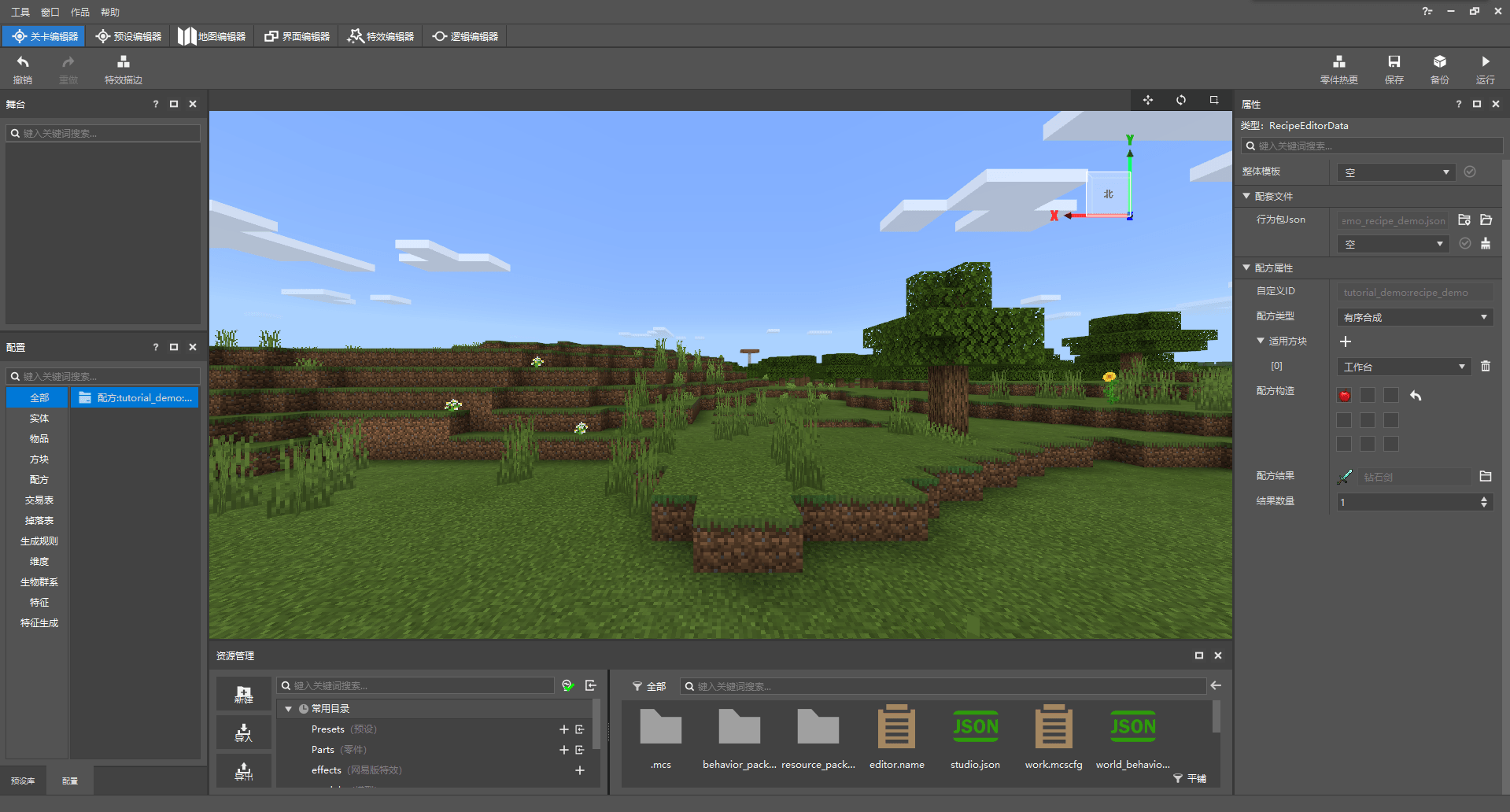Click the 导出 export resource button
This screenshot has width=1510, height=812.
244,771
